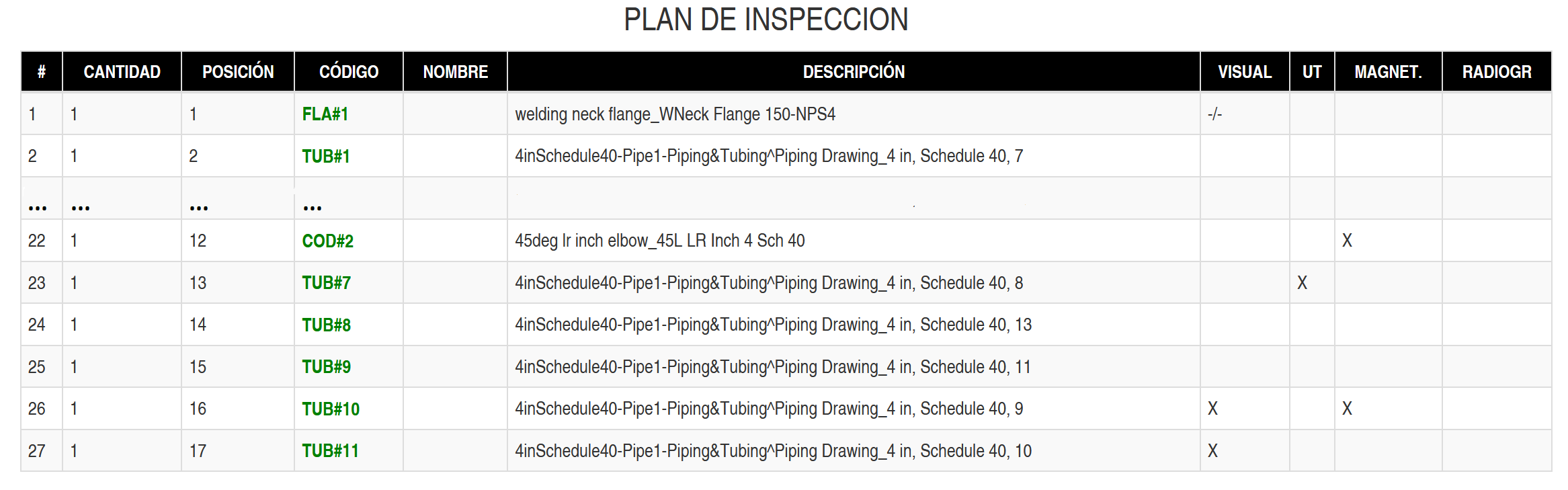Click the TUB#1 code link
This screenshot has height=490, width=1568.
326,157
